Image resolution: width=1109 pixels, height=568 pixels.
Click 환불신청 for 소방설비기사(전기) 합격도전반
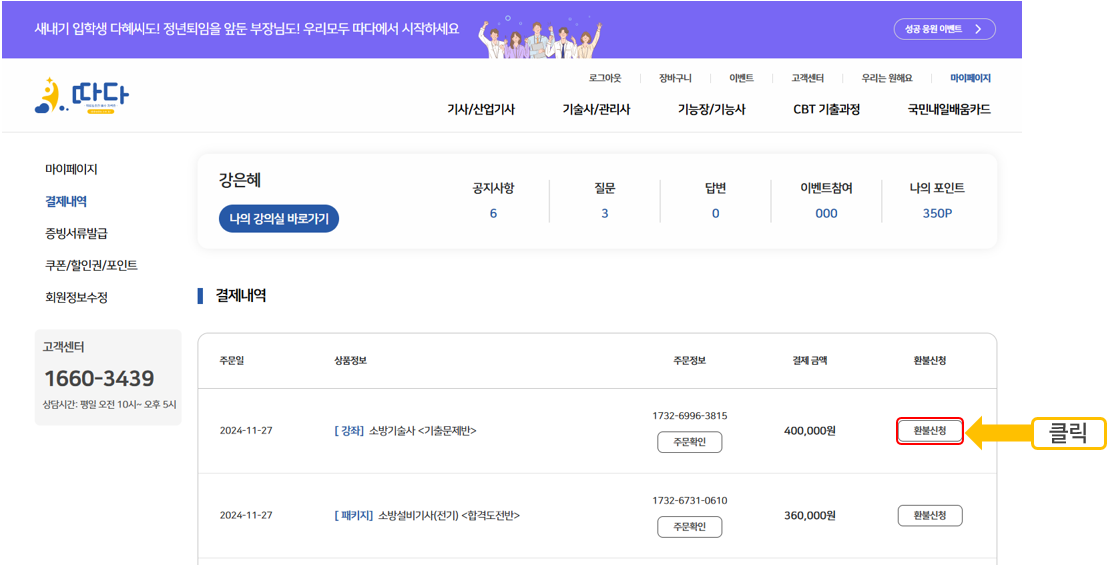tap(930, 515)
